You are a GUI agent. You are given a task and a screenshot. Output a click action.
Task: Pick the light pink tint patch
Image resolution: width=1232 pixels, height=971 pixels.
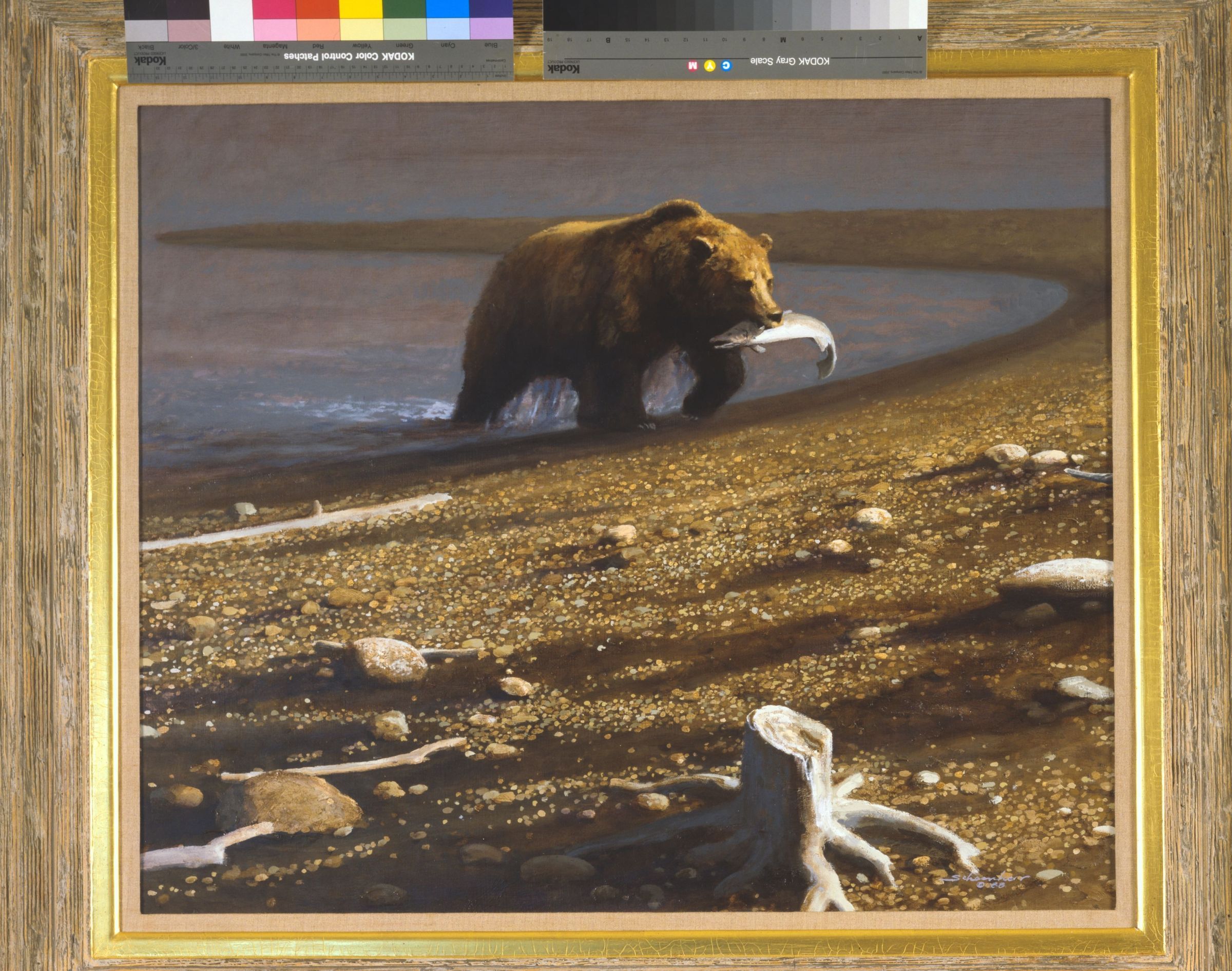[x=274, y=30]
